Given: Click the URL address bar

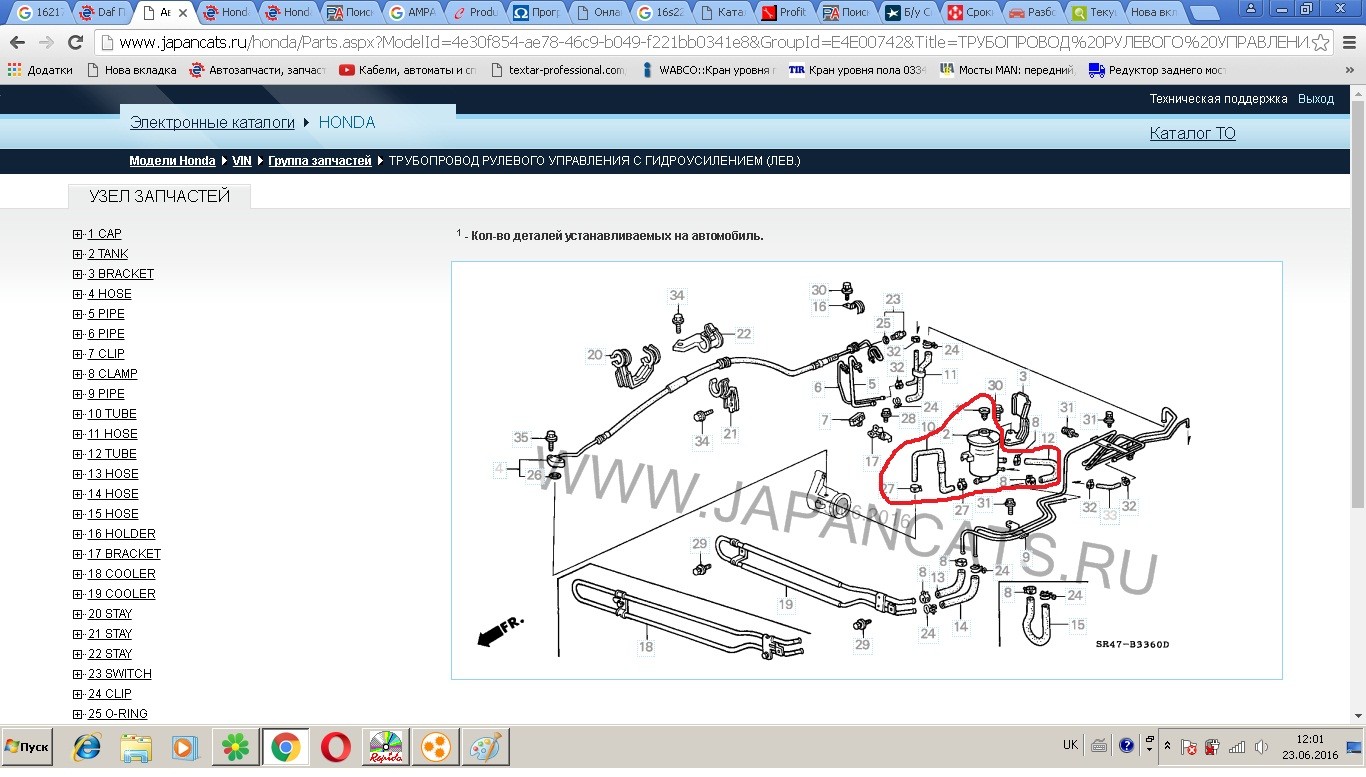Looking at the screenshot, I should [x=700, y=43].
